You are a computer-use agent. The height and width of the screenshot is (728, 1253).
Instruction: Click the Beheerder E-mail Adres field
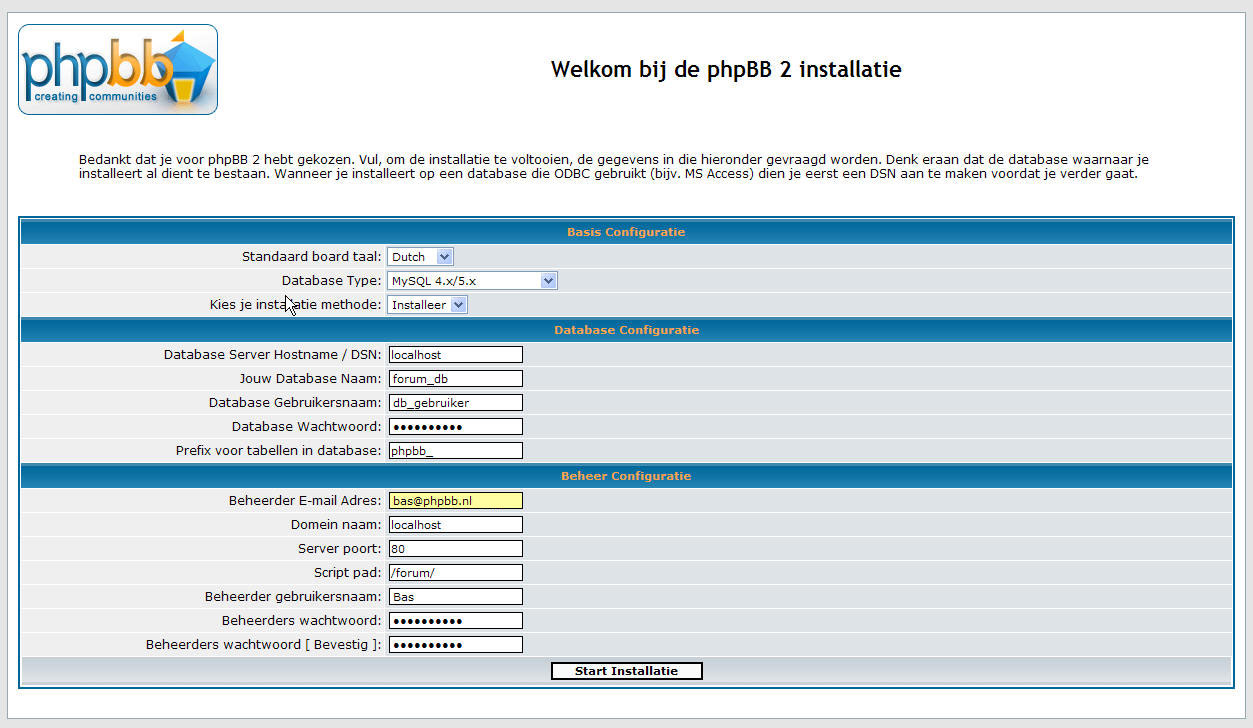[455, 501]
